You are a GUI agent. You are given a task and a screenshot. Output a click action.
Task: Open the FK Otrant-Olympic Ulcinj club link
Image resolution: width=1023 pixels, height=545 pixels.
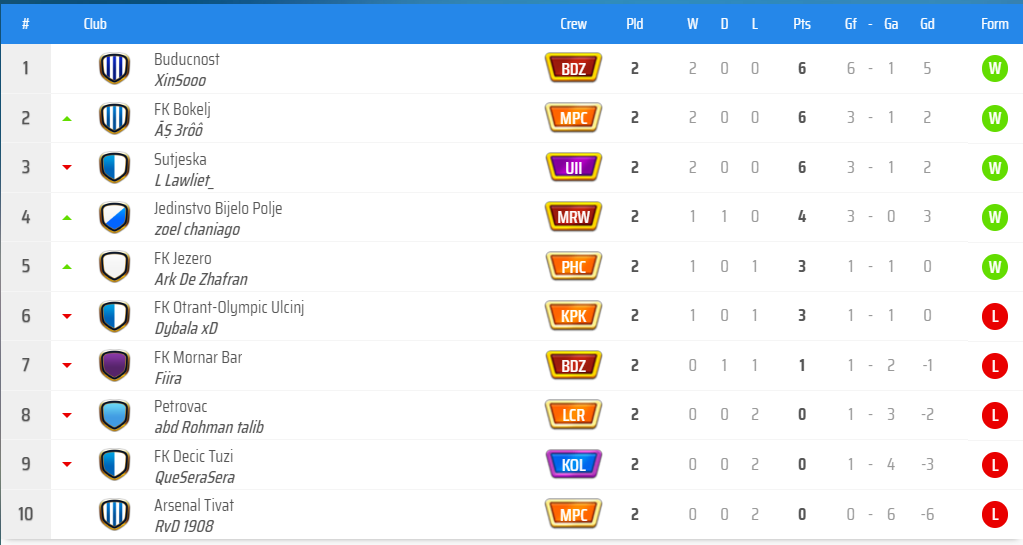click(x=229, y=307)
